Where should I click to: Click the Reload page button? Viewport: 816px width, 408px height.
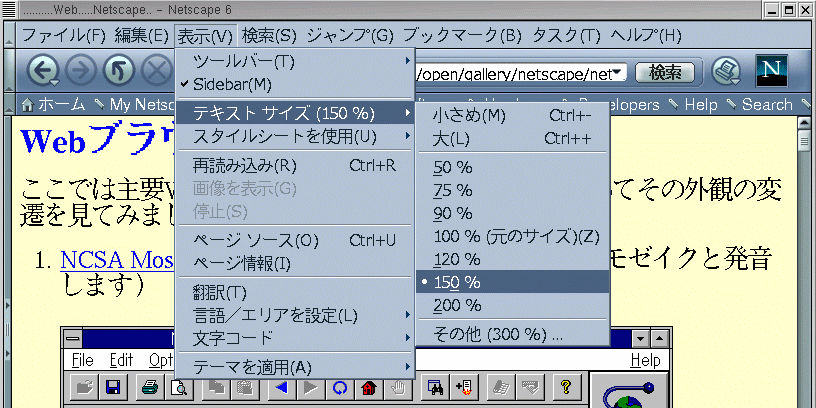[x=119, y=71]
